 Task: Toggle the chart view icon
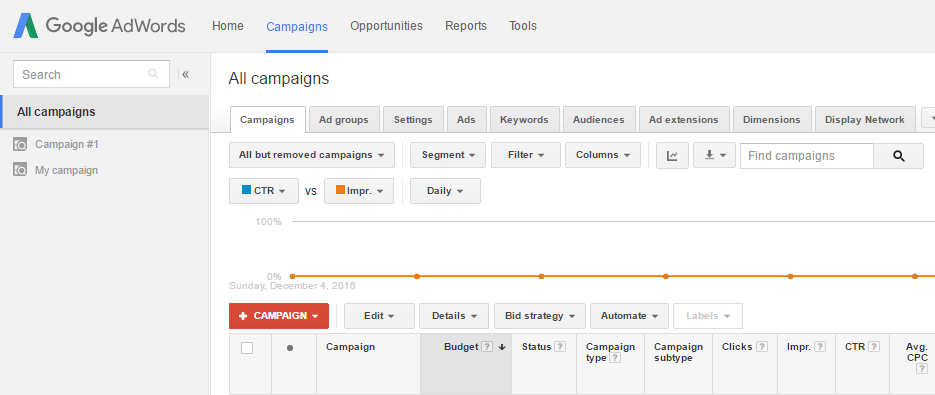672,155
